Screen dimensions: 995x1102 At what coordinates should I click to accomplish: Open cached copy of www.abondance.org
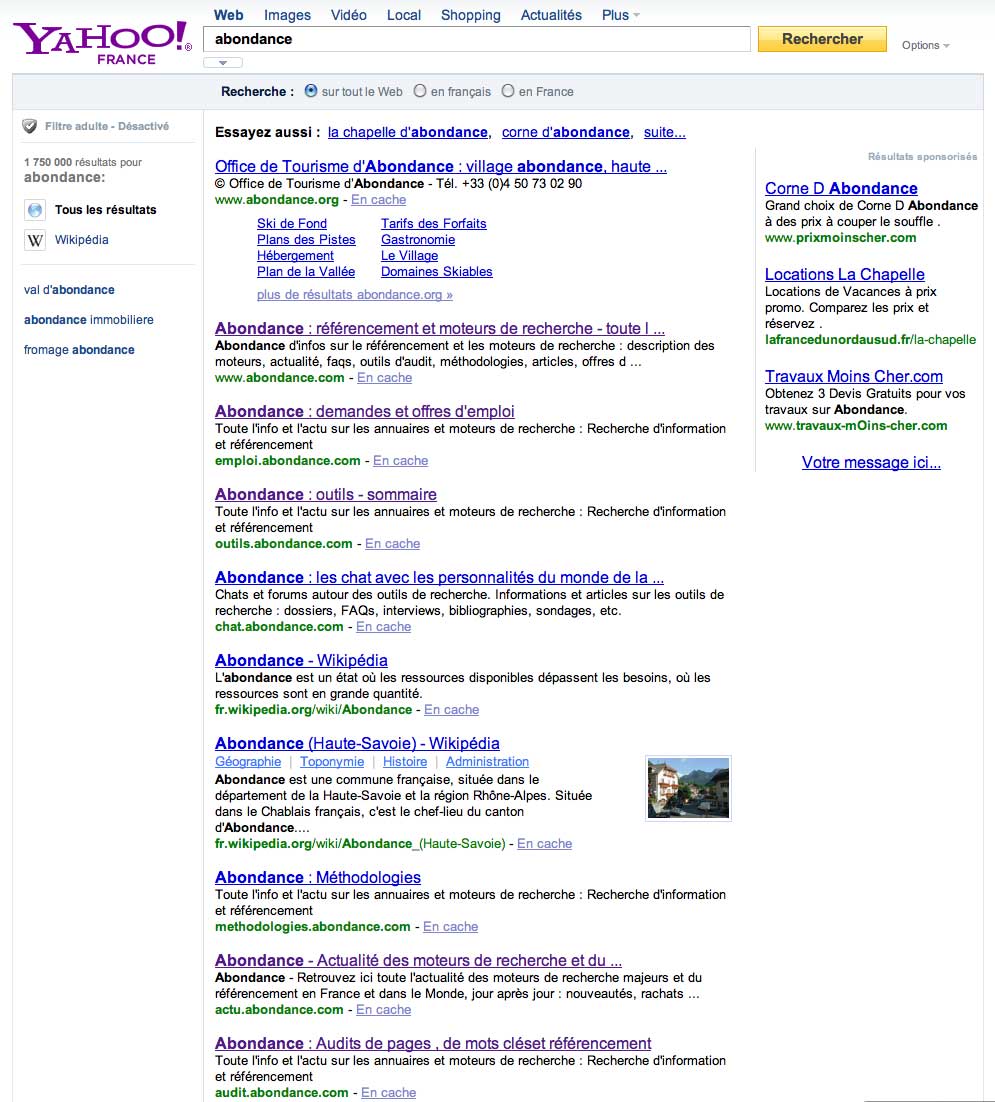point(379,200)
